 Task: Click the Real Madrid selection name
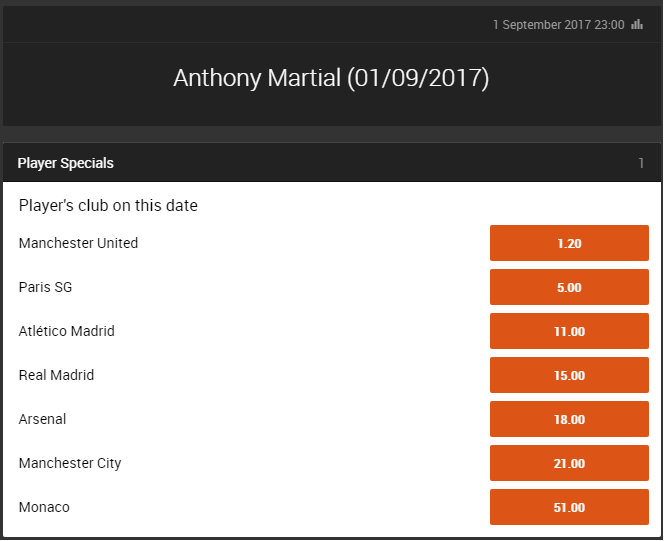pos(56,375)
